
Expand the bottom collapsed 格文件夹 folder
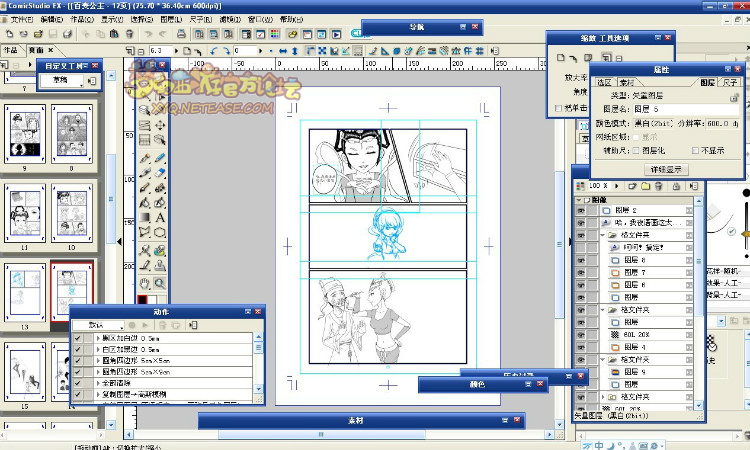point(603,397)
